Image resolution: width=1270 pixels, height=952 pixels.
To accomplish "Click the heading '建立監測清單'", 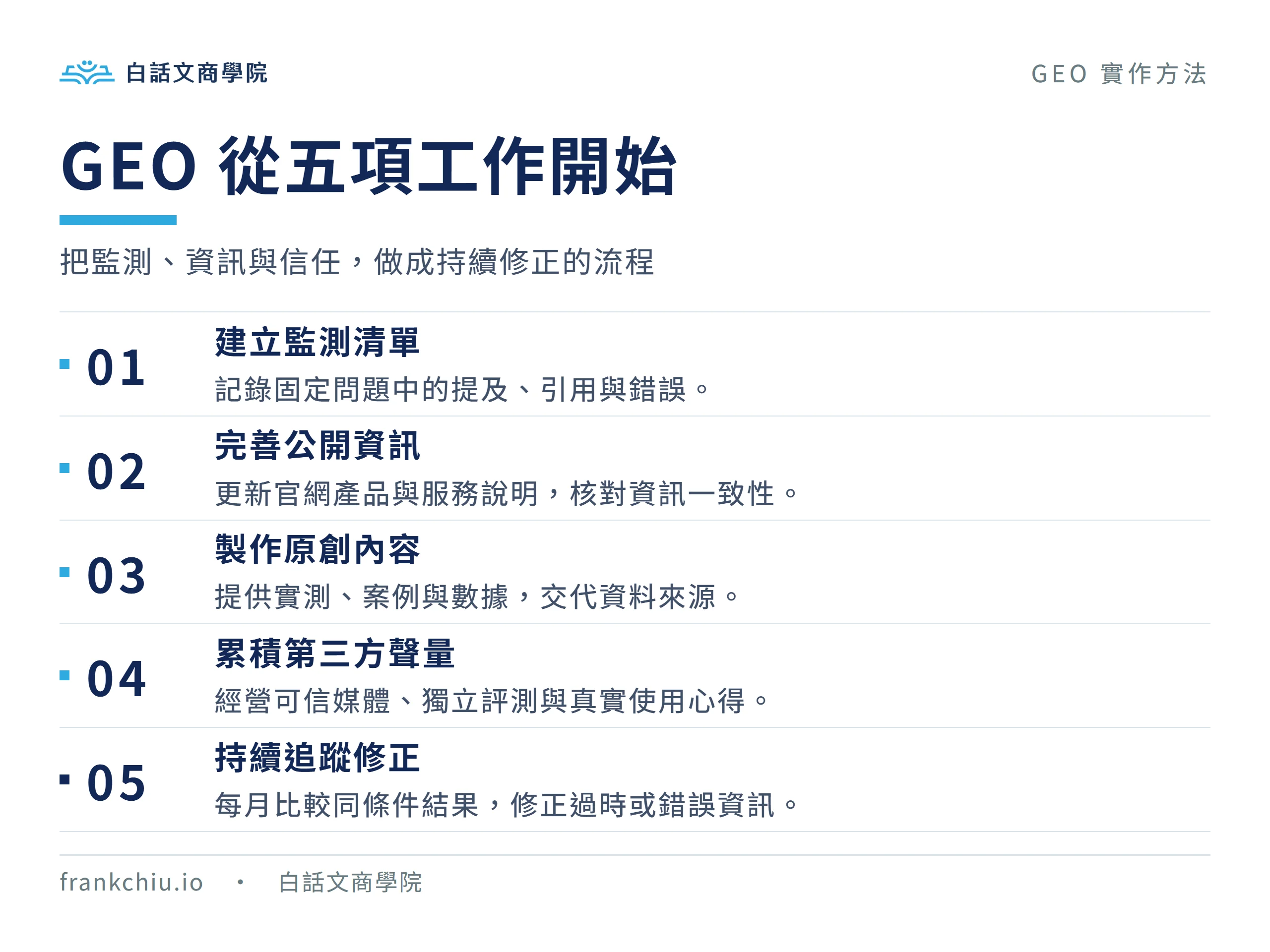I will (317, 342).
